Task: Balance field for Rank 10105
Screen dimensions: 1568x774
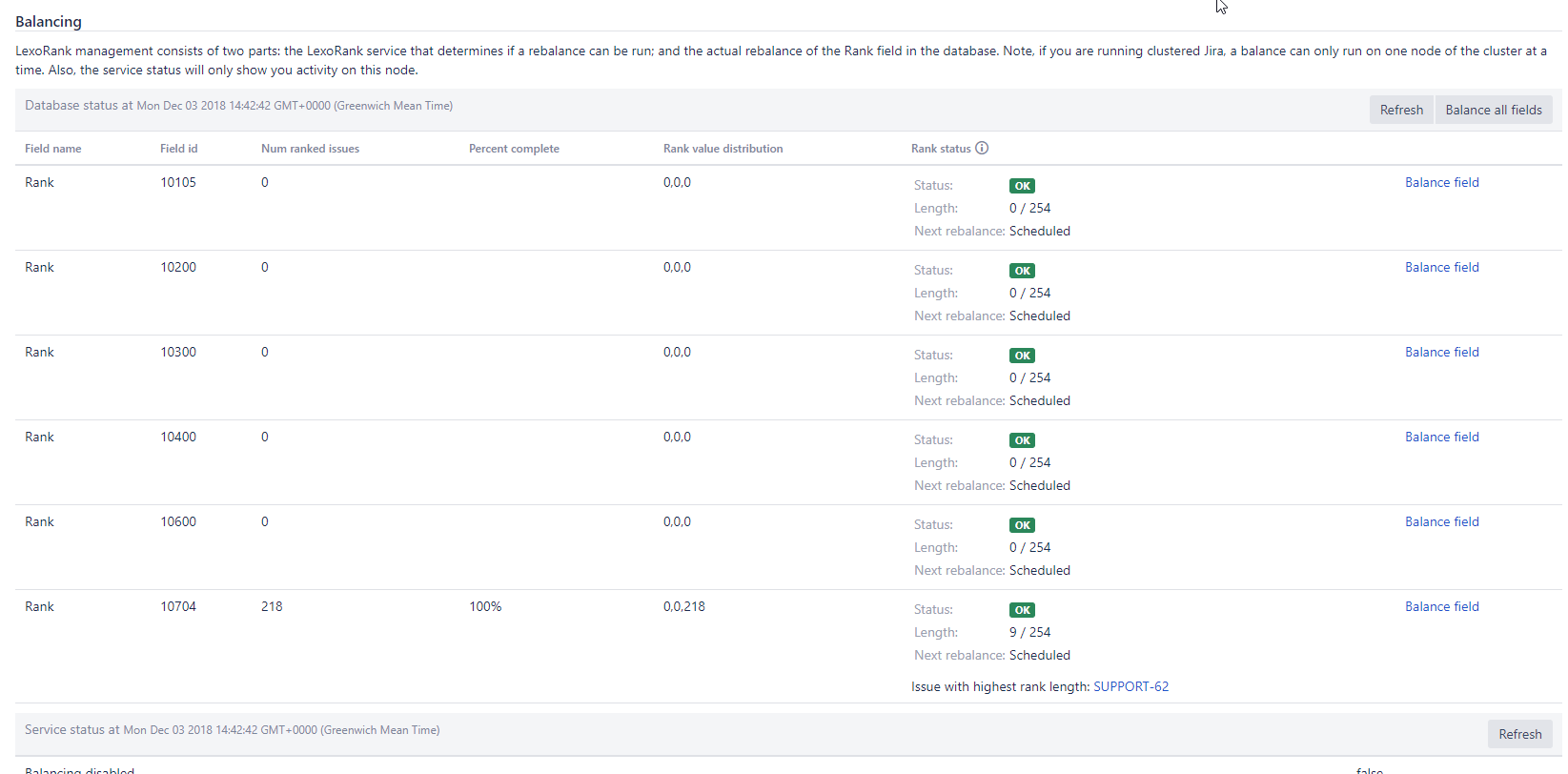Action: click(x=1441, y=182)
